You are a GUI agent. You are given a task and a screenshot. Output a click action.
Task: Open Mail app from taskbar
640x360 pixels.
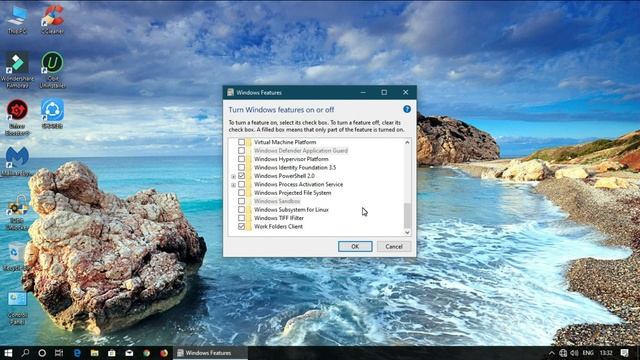click(129, 353)
